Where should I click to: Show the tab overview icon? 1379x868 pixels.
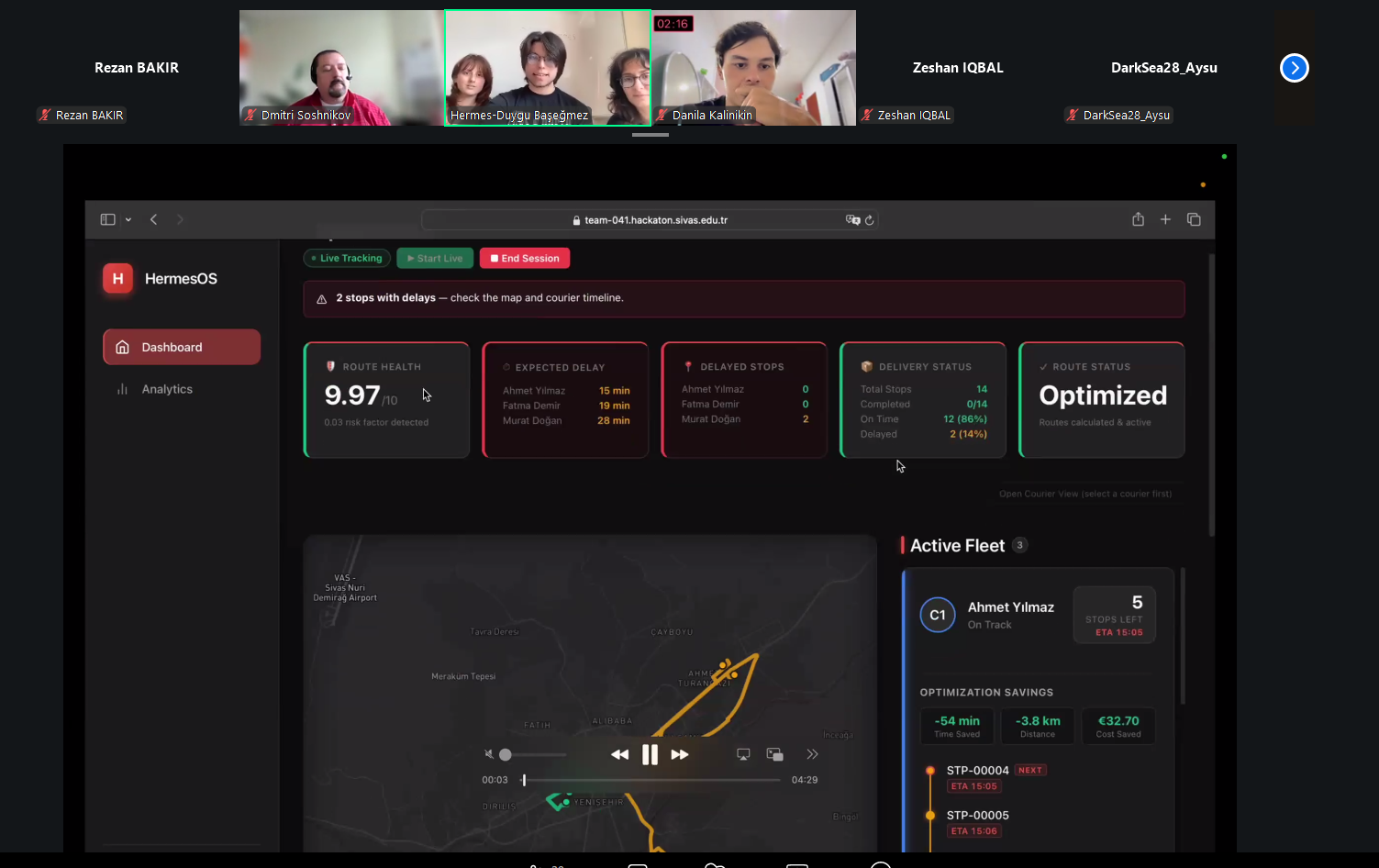click(1194, 219)
